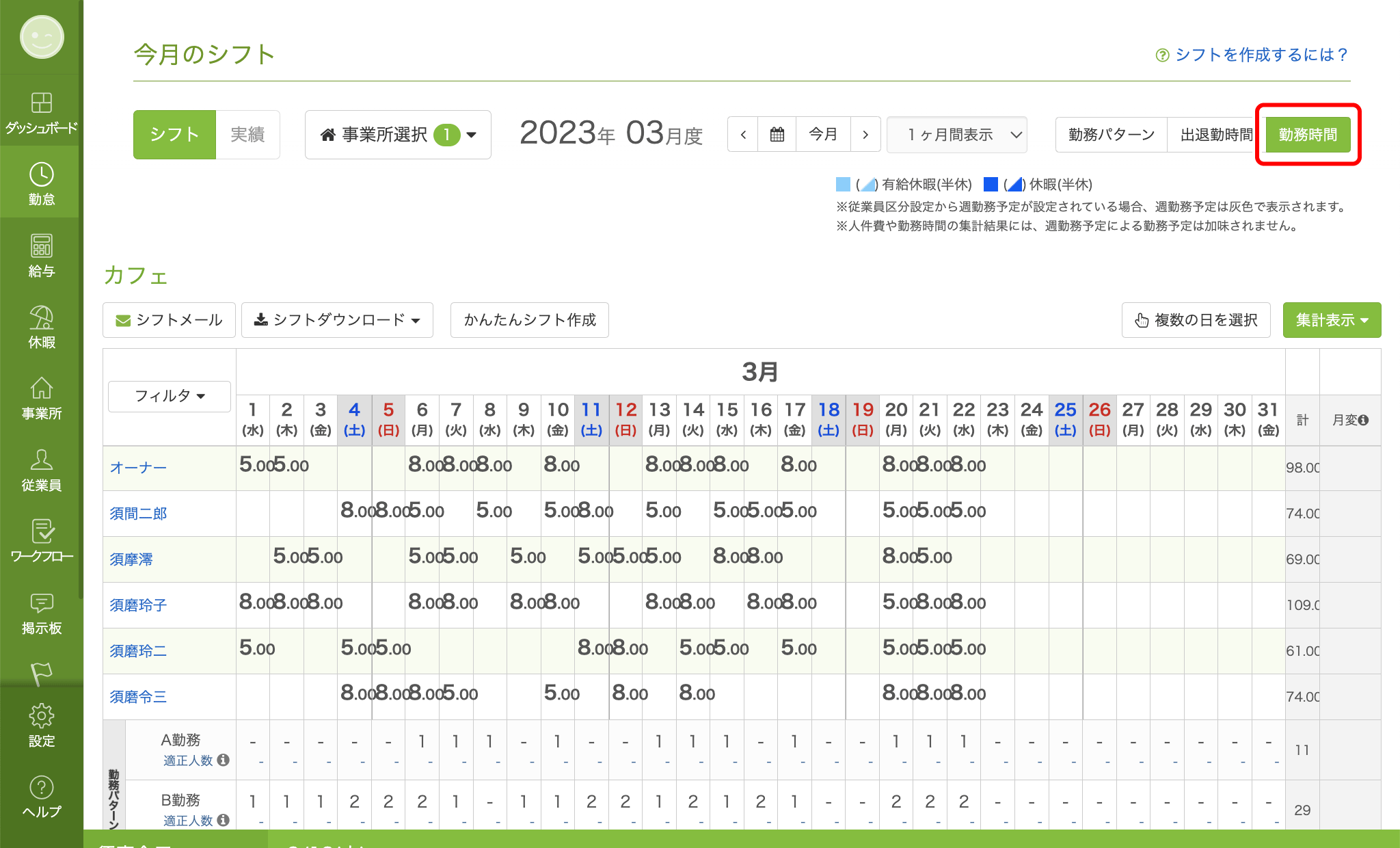The width and height of the screenshot is (1400, 848).
Task: Open the 須磨玲子 employee link
Action: (x=138, y=605)
